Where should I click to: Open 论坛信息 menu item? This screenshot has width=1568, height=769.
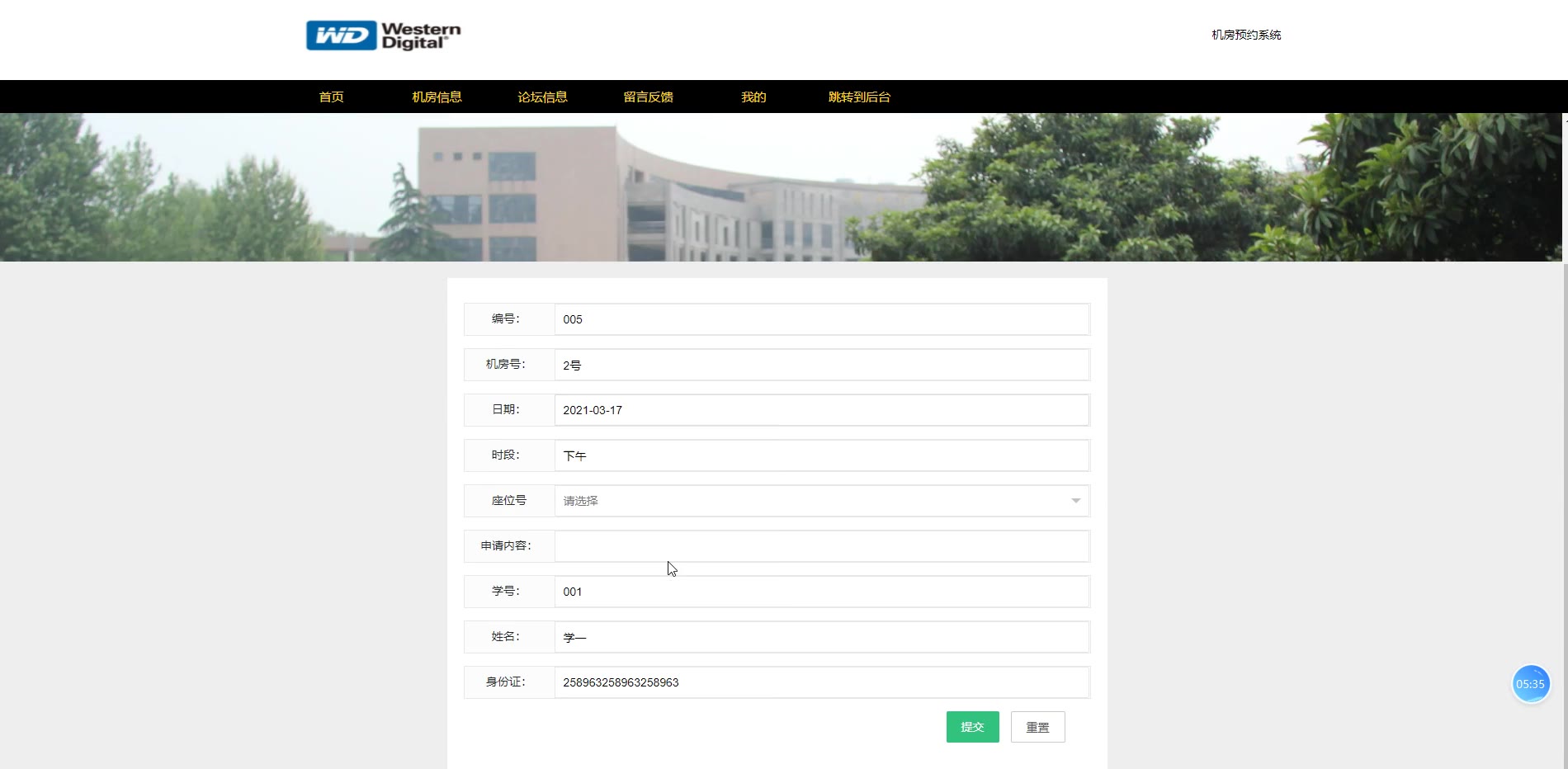(543, 97)
